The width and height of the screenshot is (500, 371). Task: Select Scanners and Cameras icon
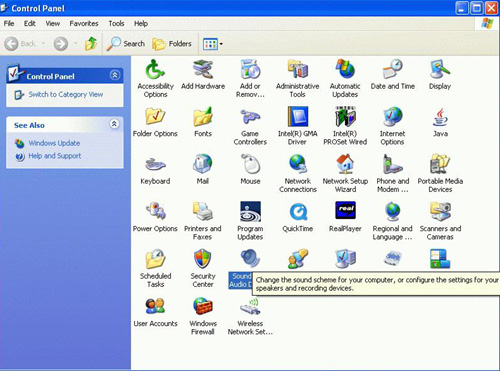pos(440,212)
